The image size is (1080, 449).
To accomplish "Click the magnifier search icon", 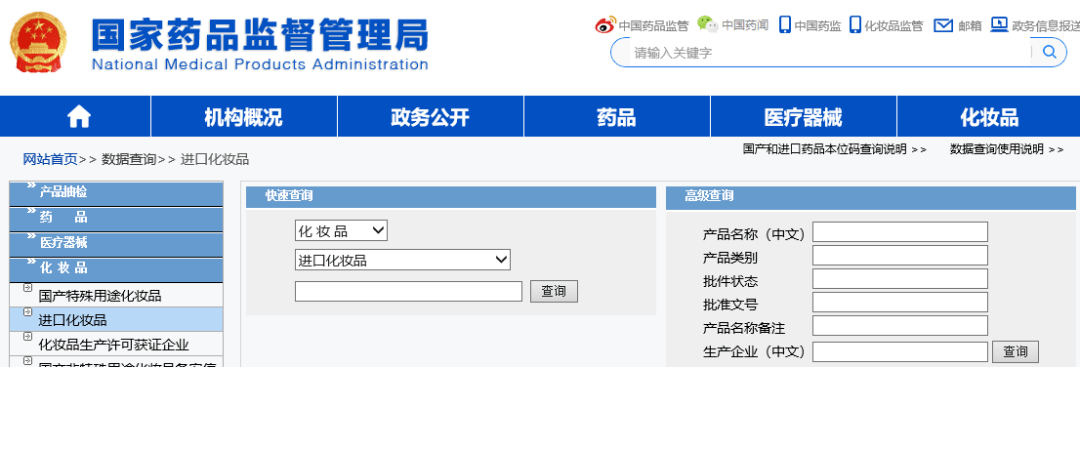I will [x=1049, y=52].
